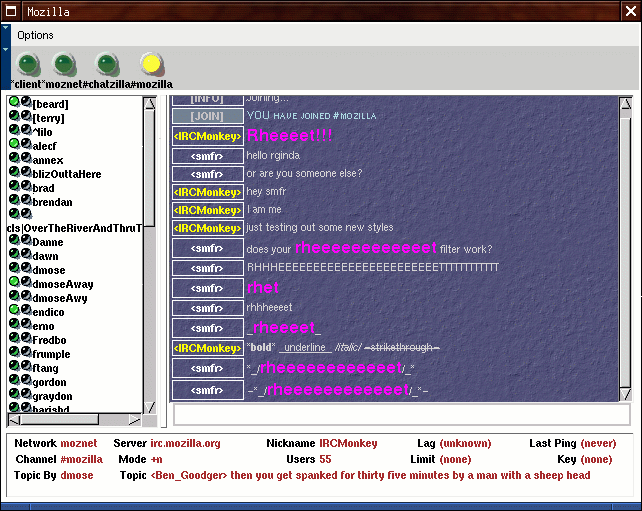Click the Mode value +n
This screenshot has height=511, width=642.
(156, 459)
